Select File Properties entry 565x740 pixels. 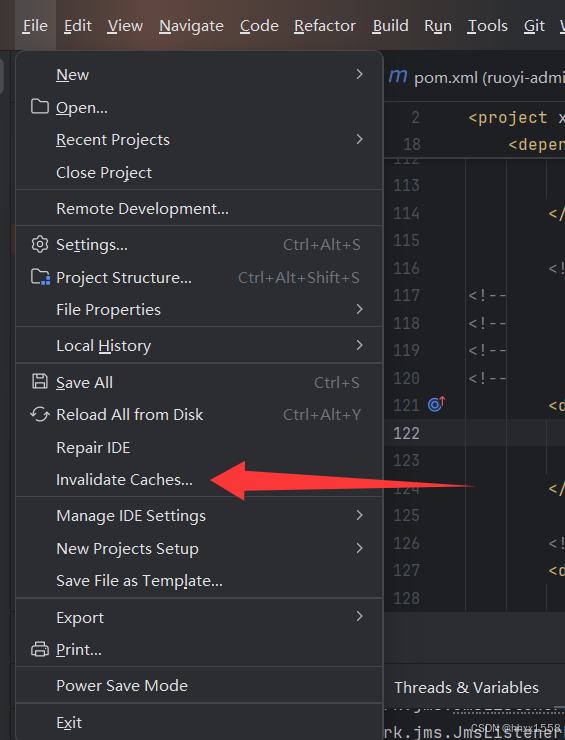(x=199, y=310)
